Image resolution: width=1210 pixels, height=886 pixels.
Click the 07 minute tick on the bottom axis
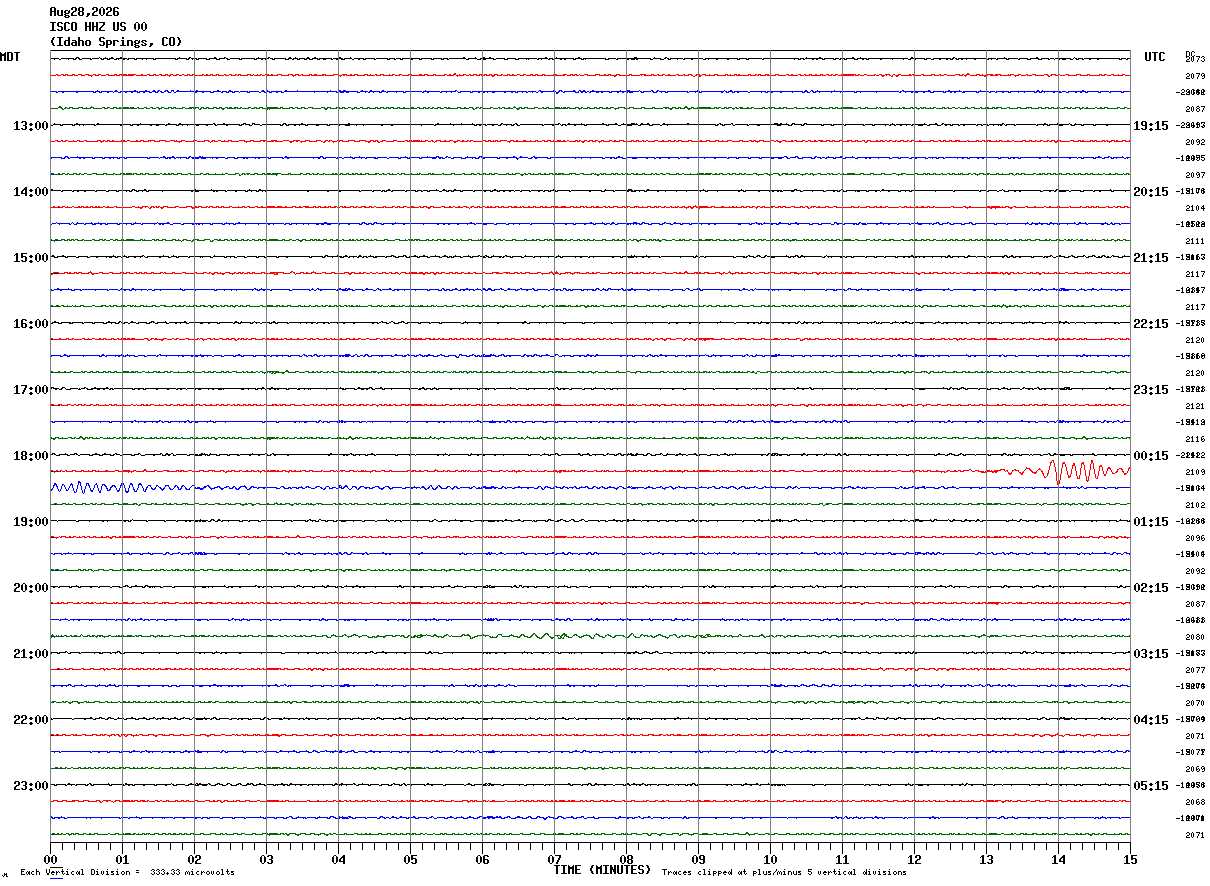click(554, 860)
